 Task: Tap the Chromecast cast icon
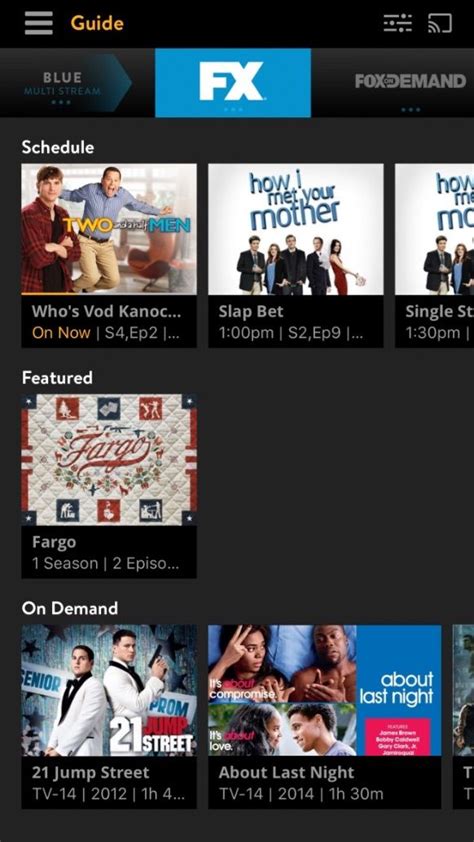click(440, 23)
